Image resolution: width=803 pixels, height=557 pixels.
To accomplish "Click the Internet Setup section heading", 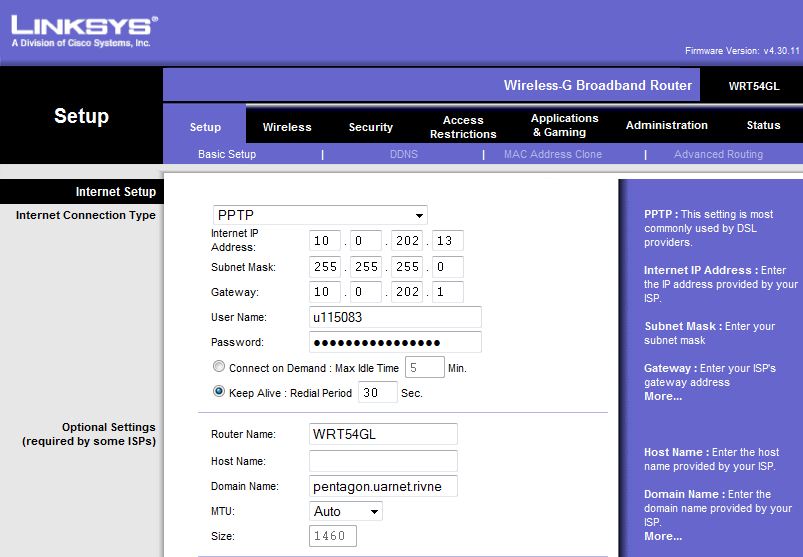I will [x=116, y=191].
